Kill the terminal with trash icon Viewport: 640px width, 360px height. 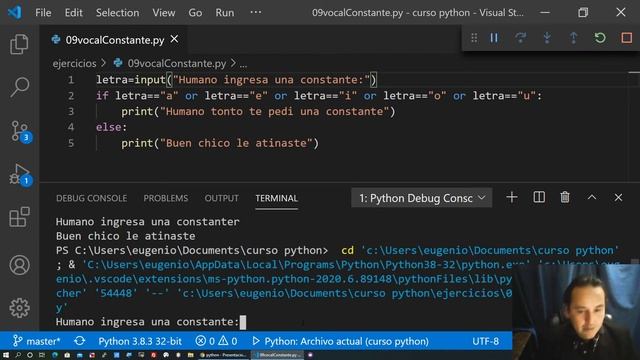coord(565,198)
